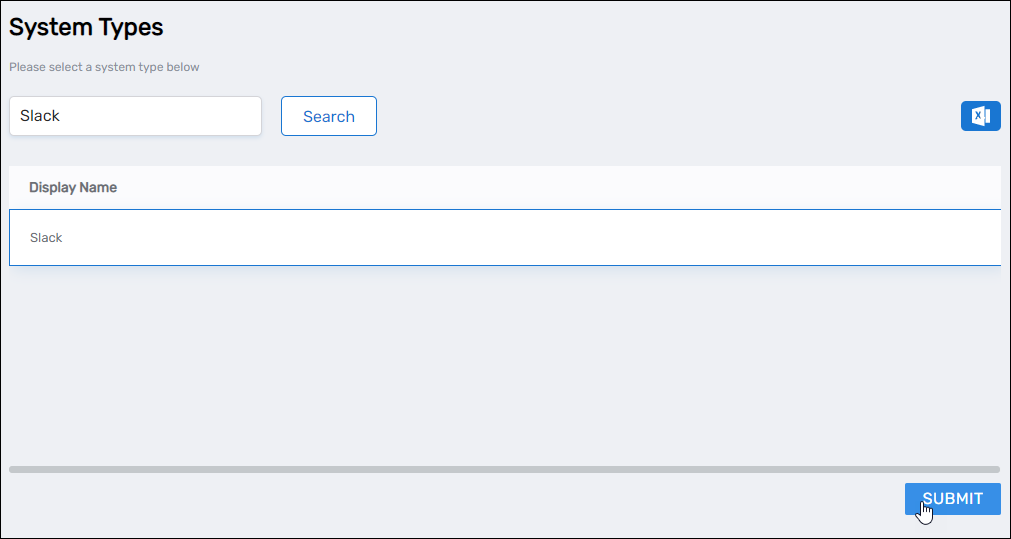
Task: Run the search for Slack
Action: [328, 116]
